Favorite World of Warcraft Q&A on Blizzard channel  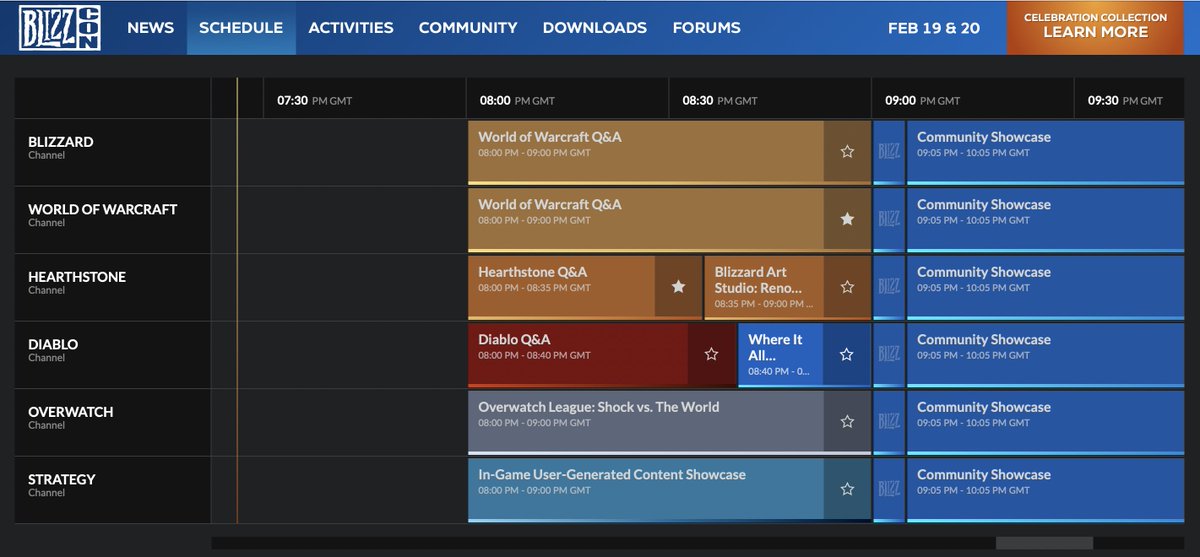pyautogui.click(x=847, y=151)
